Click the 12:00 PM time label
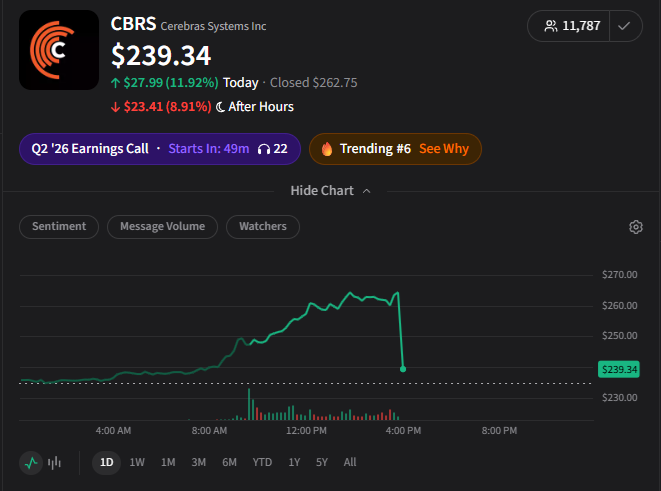Viewport: 661px width, 491px height. point(306,431)
